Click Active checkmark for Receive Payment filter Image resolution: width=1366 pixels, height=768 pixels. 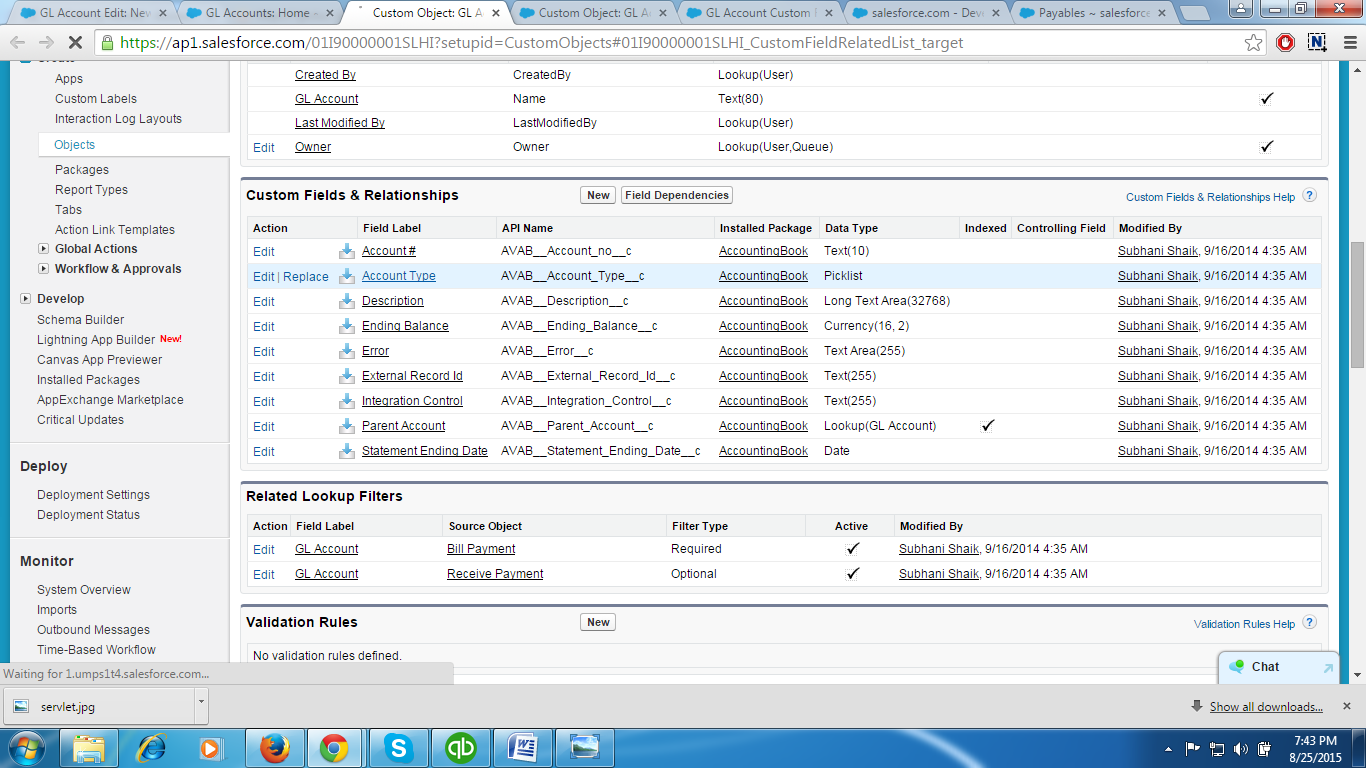click(852, 574)
